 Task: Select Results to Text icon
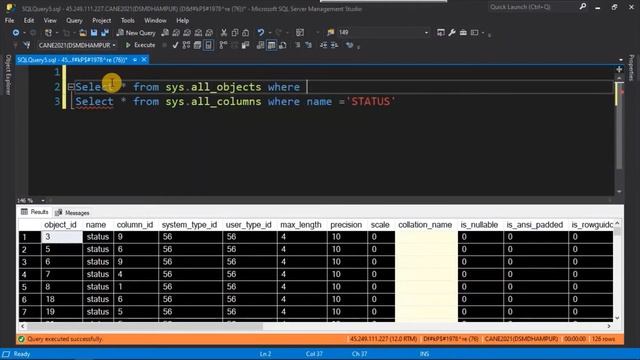[x=260, y=45]
